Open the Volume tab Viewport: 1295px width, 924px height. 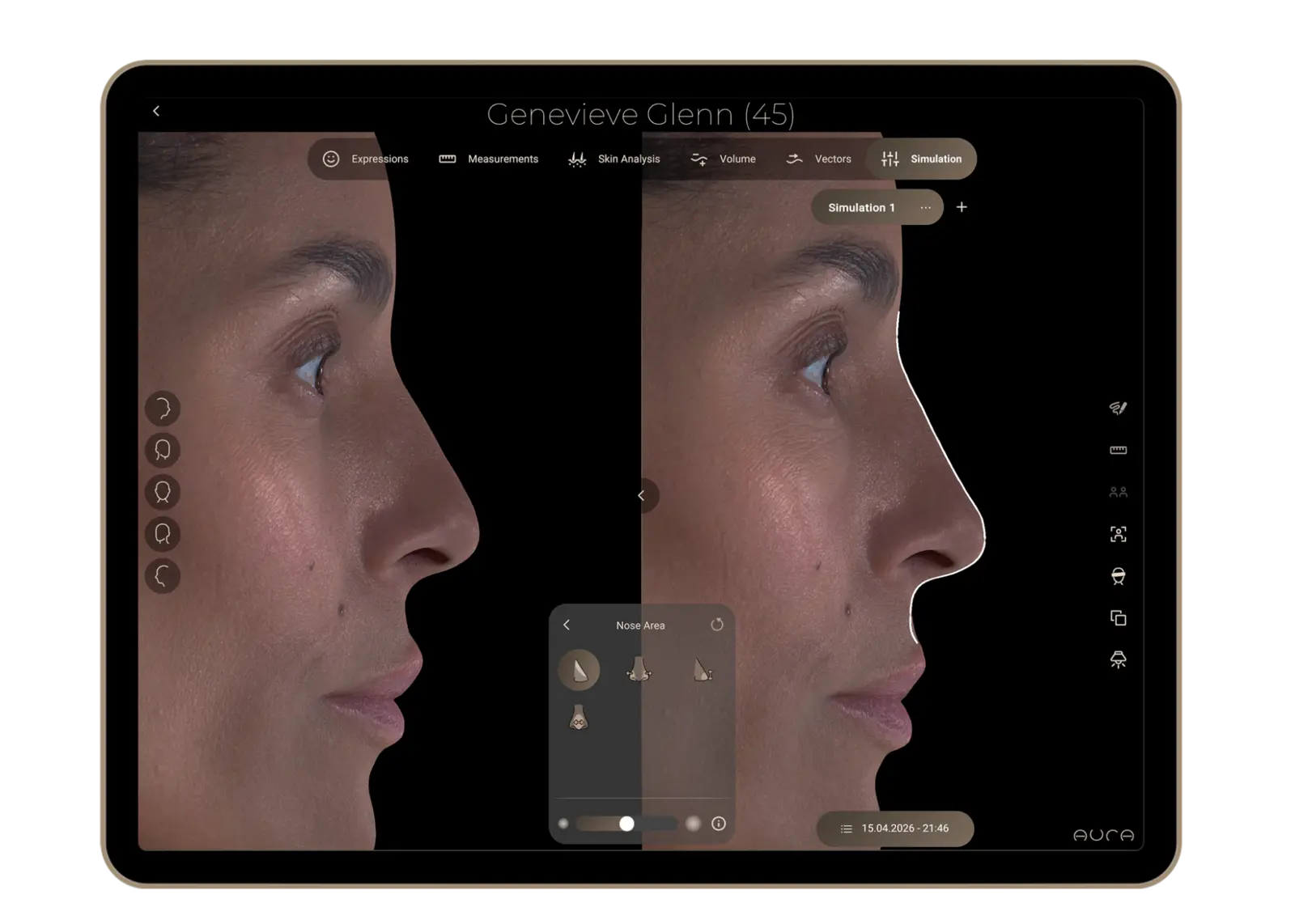pos(724,159)
